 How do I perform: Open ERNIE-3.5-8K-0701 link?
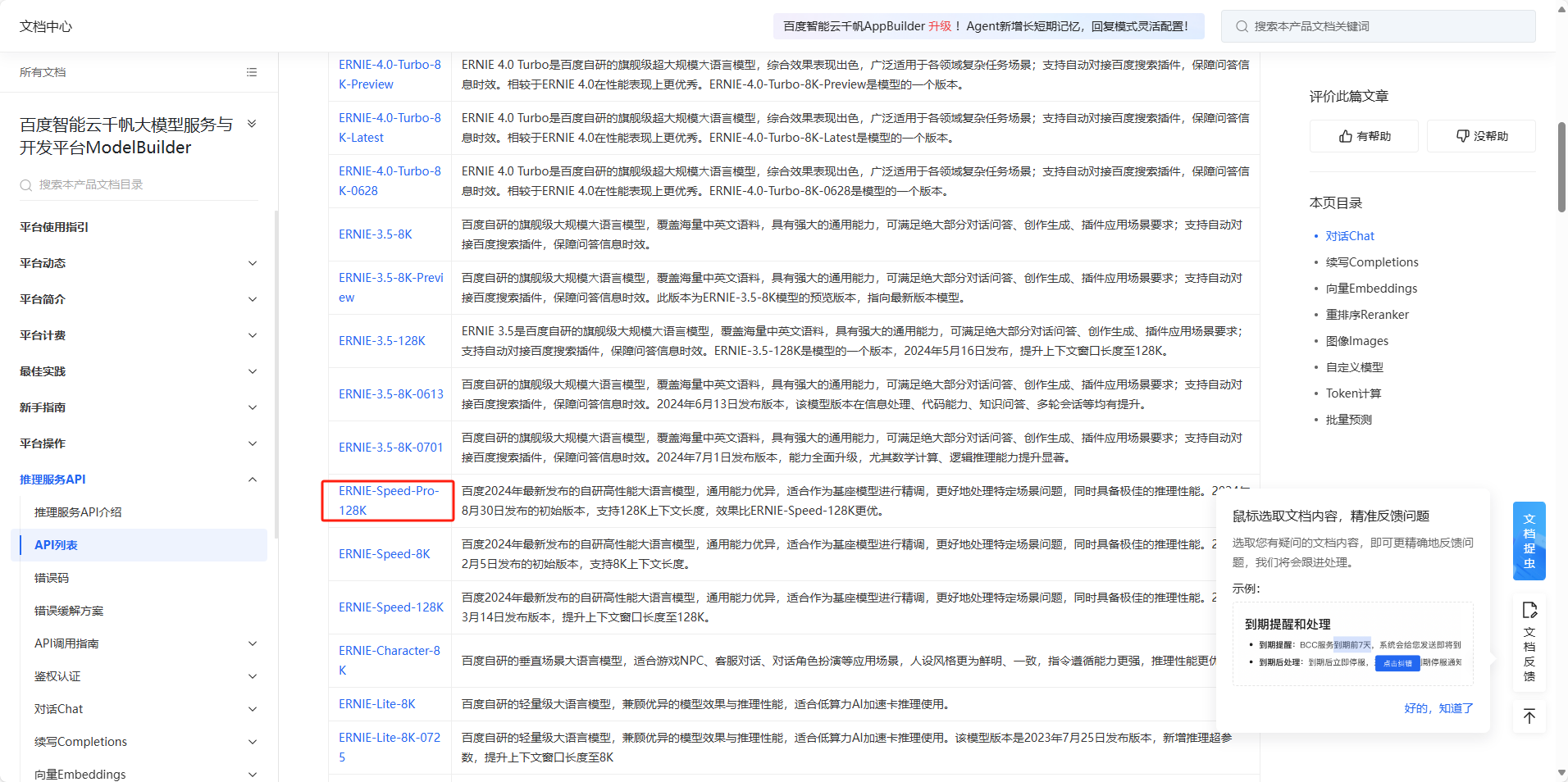[x=391, y=448]
